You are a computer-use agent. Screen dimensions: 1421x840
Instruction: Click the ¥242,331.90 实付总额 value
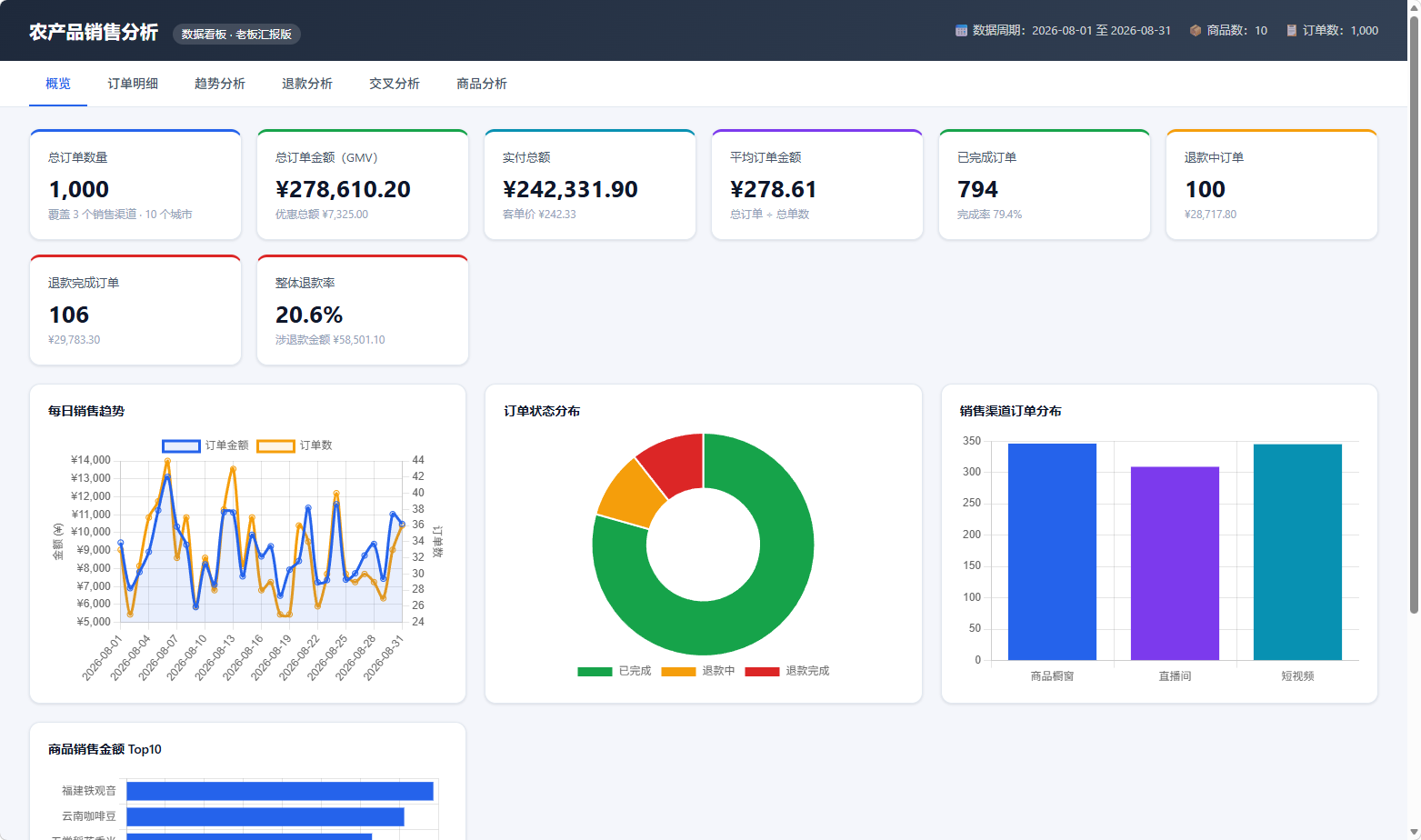tap(570, 189)
